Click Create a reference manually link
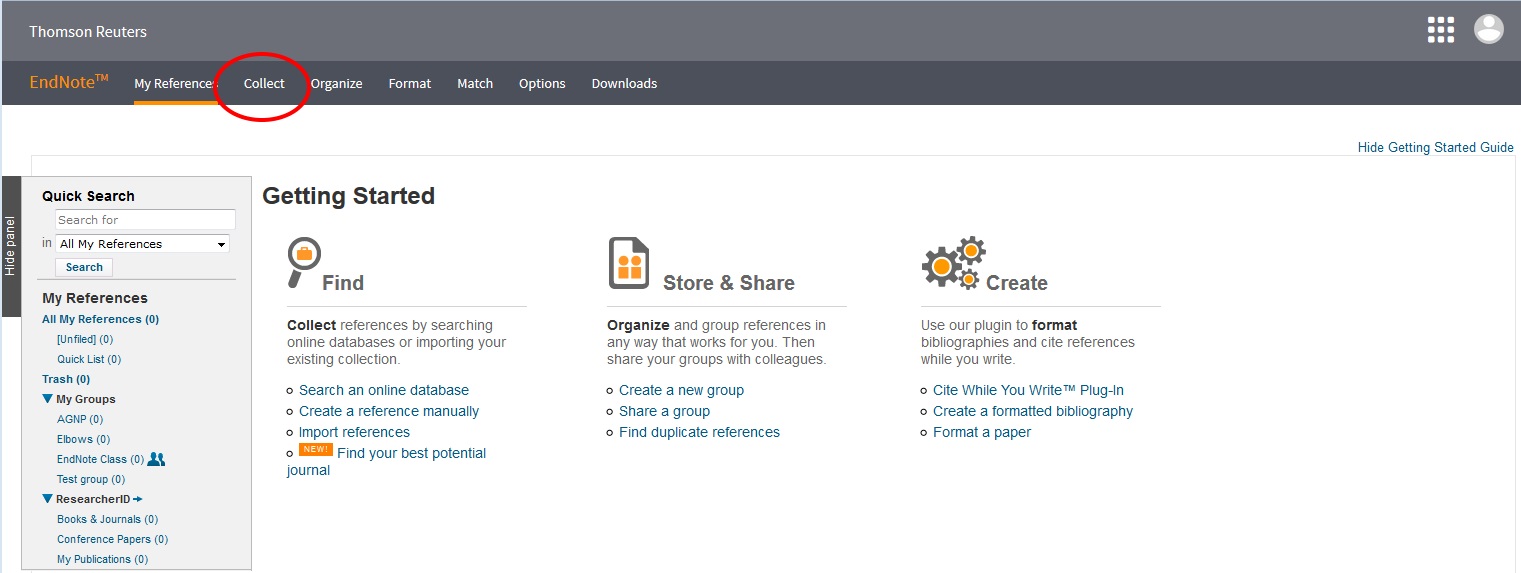The image size is (1521, 573). tap(389, 411)
